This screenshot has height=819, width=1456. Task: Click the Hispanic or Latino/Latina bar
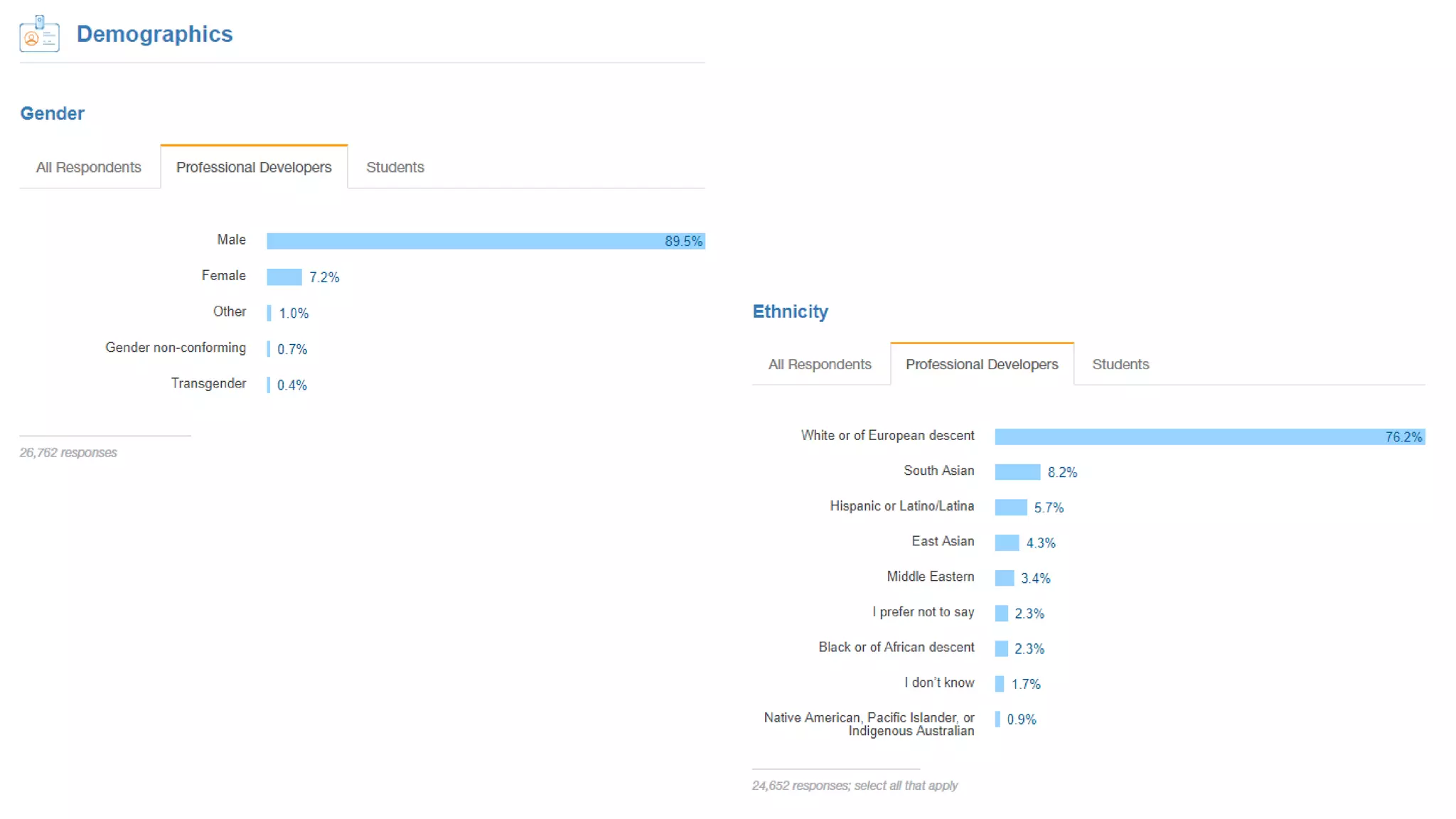[x=1011, y=507]
